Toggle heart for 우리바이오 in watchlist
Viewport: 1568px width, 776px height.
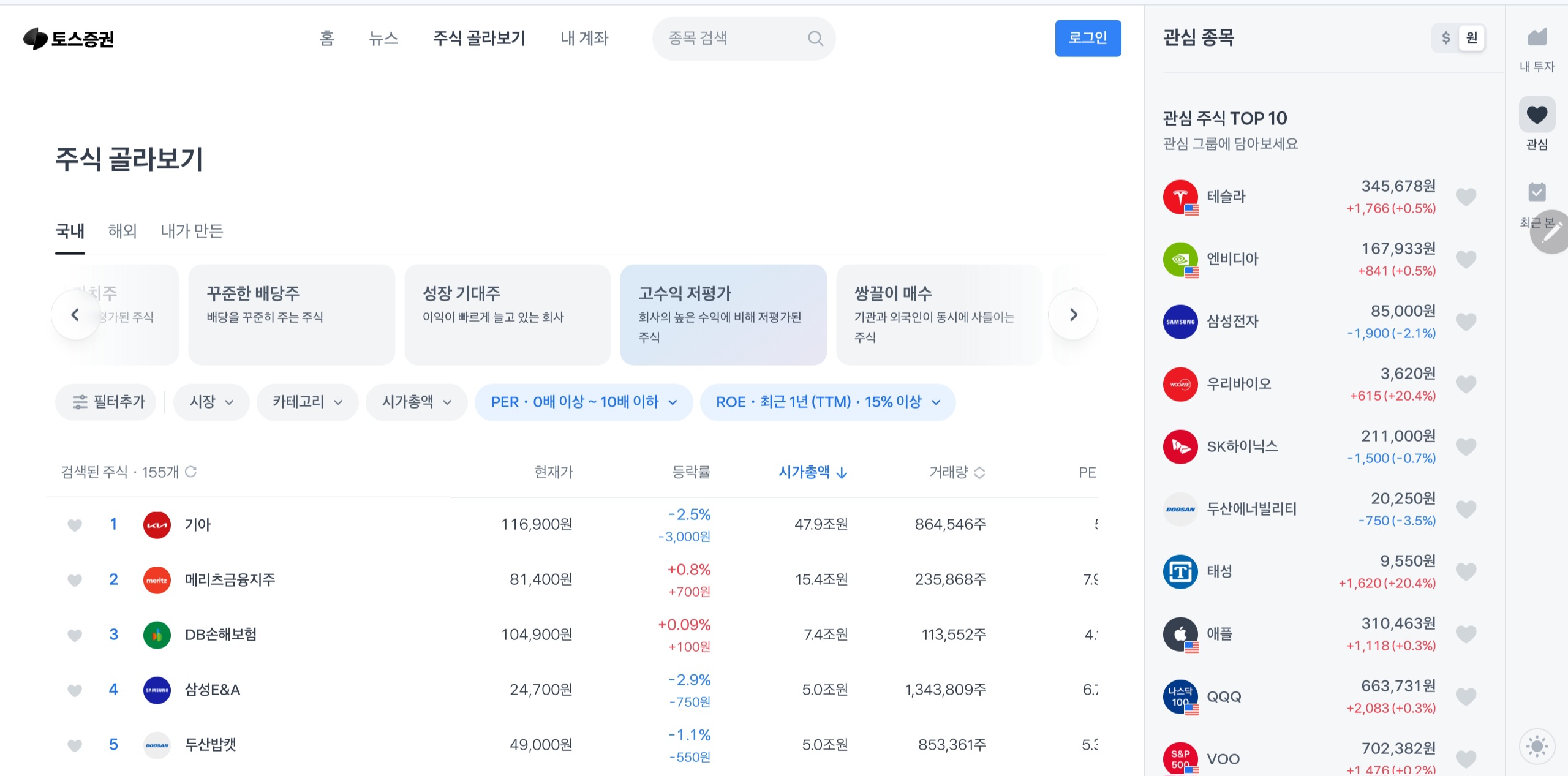coord(1466,385)
